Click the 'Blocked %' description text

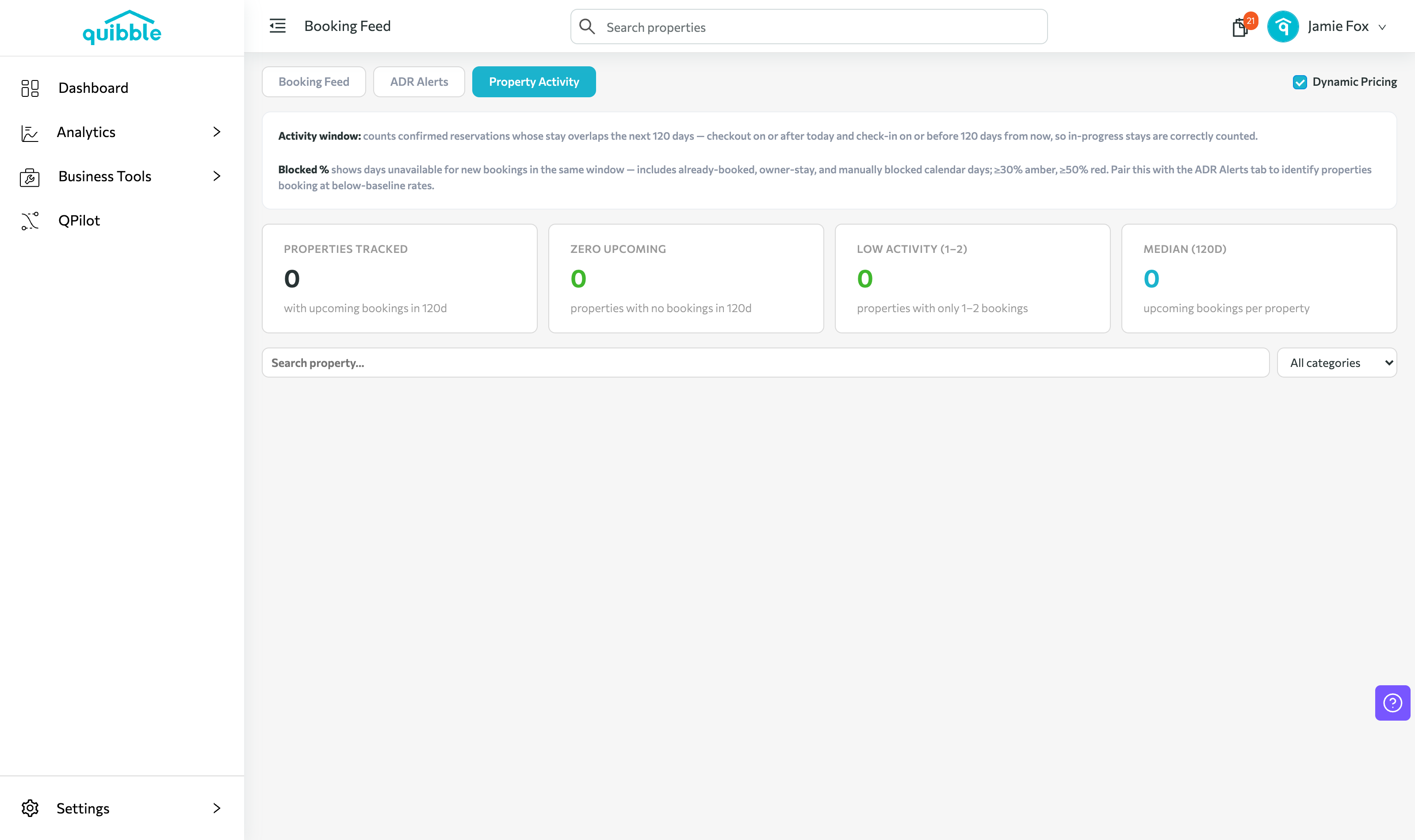point(825,177)
